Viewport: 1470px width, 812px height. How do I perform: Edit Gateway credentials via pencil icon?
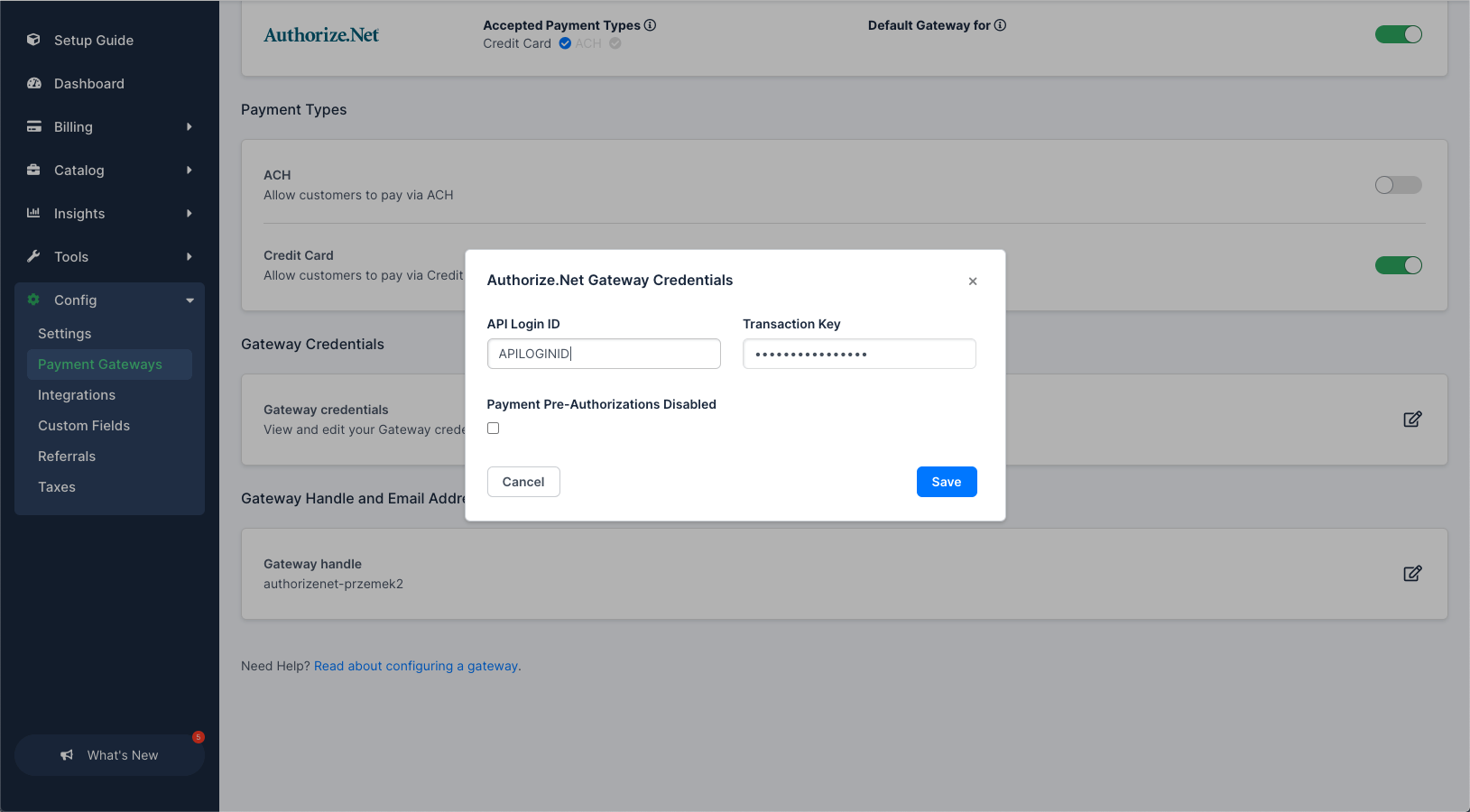pyautogui.click(x=1412, y=420)
